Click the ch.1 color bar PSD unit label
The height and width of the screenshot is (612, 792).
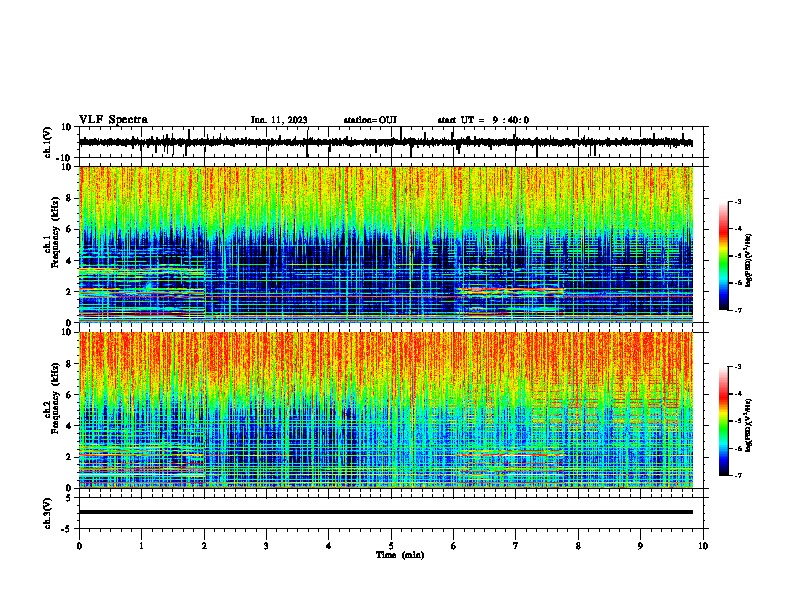(x=748, y=260)
